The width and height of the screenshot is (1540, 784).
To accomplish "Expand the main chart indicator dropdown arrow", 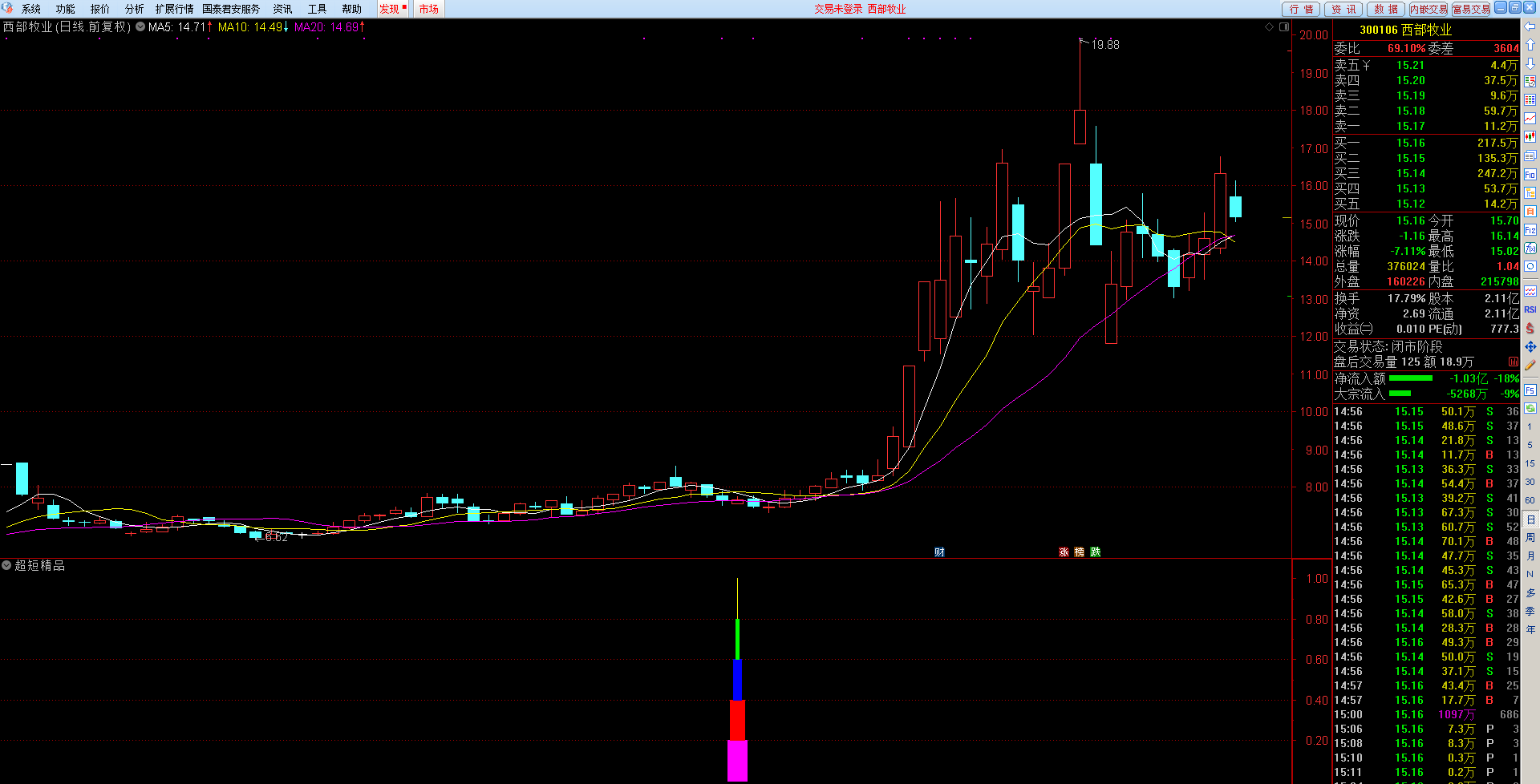I will point(140,27).
